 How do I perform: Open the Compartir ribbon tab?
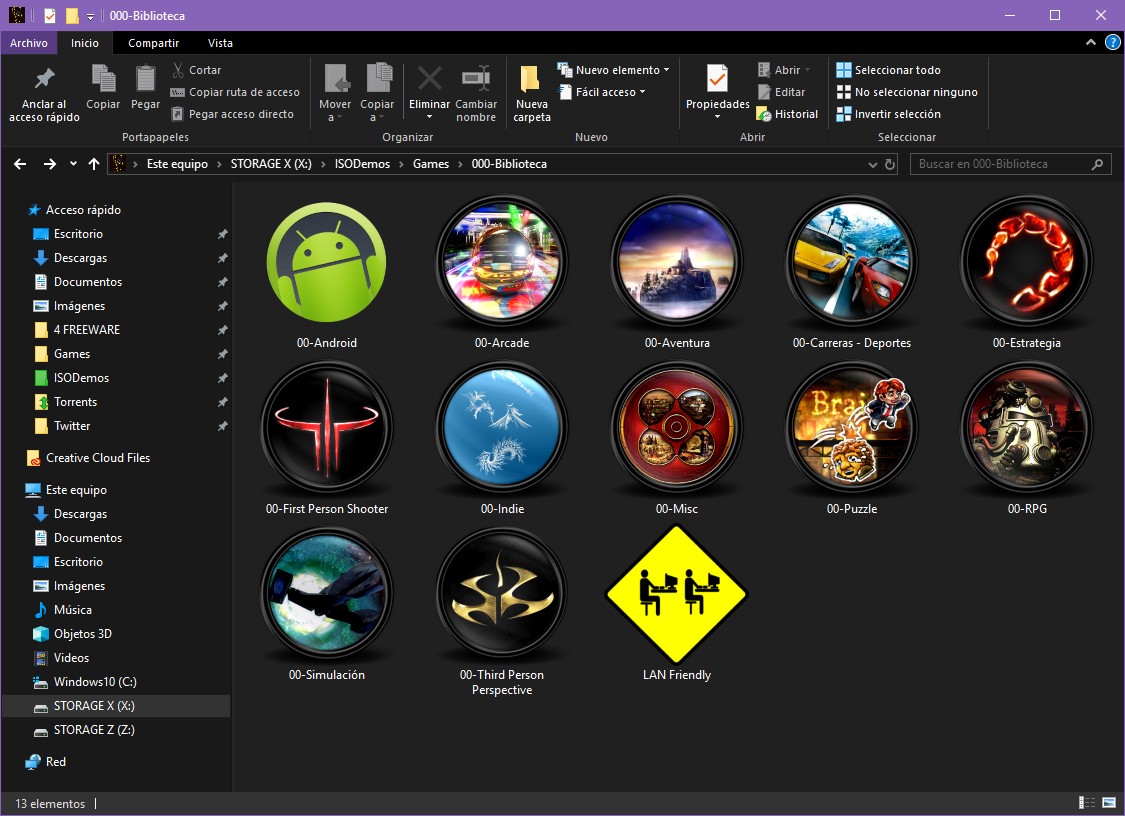point(153,43)
